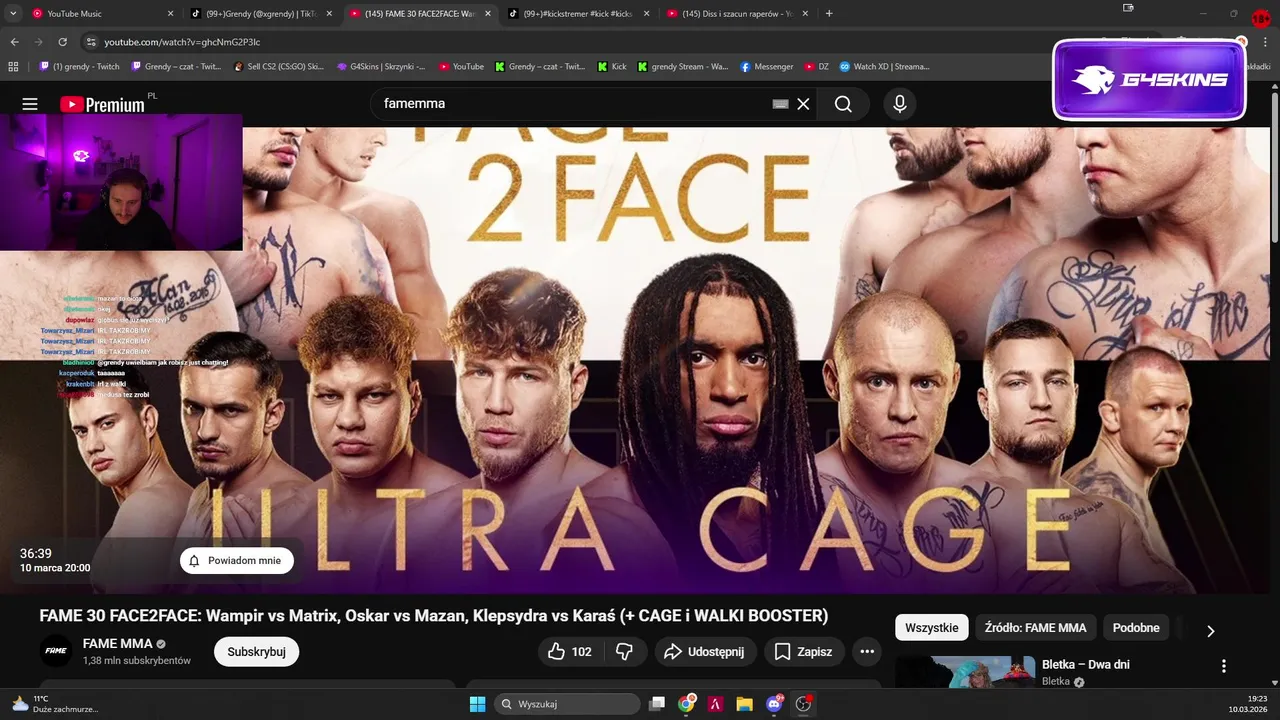Viewport: 1280px width, 720px height.
Task: Open Chrome from the taskbar
Action: pos(686,704)
